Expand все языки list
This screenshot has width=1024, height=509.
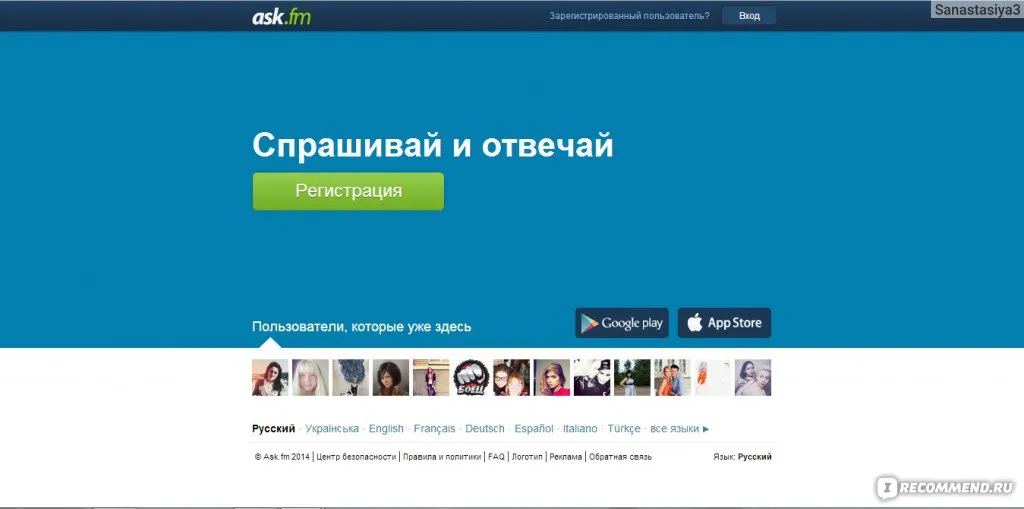click(x=679, y=429)
